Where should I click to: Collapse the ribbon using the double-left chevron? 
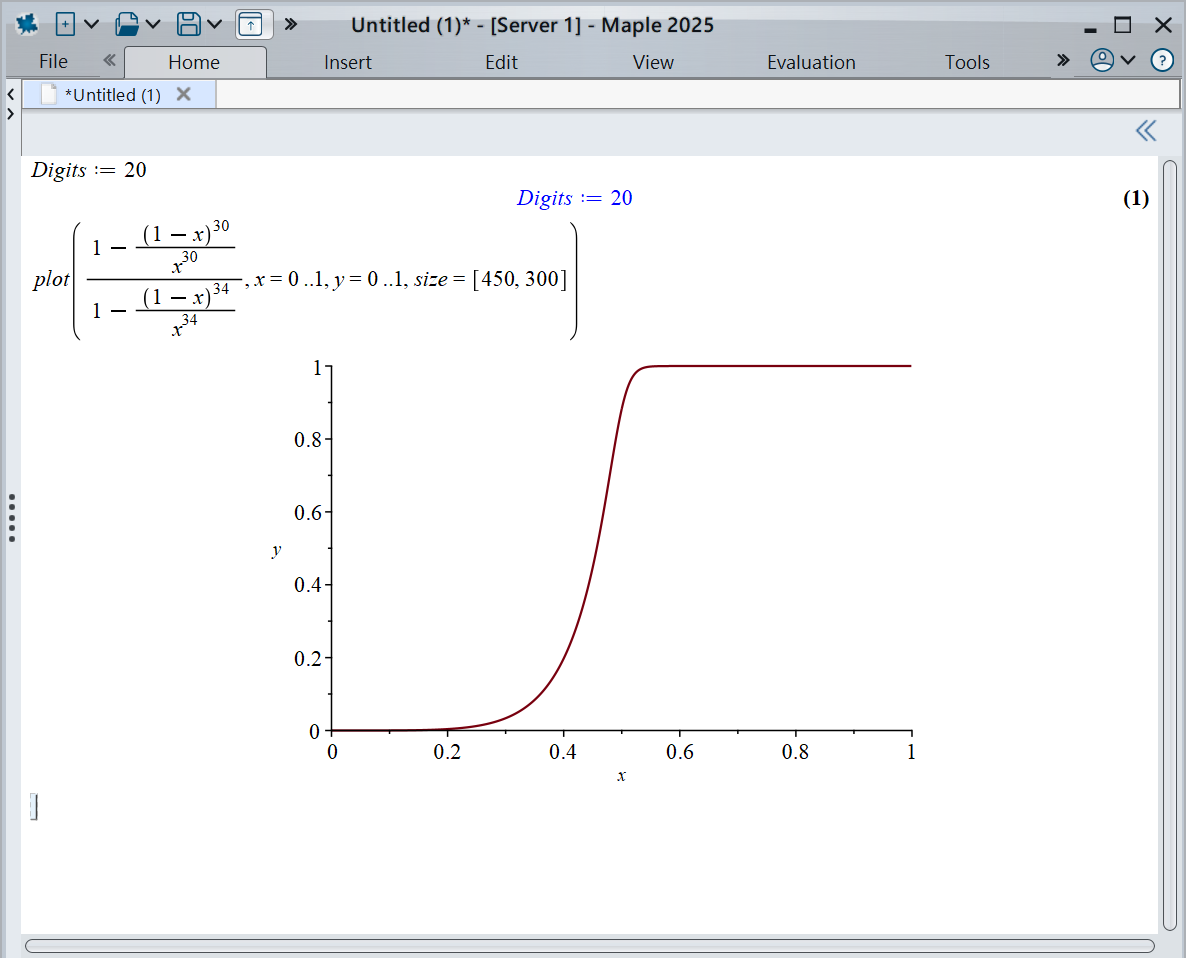(x=110, y=60)
